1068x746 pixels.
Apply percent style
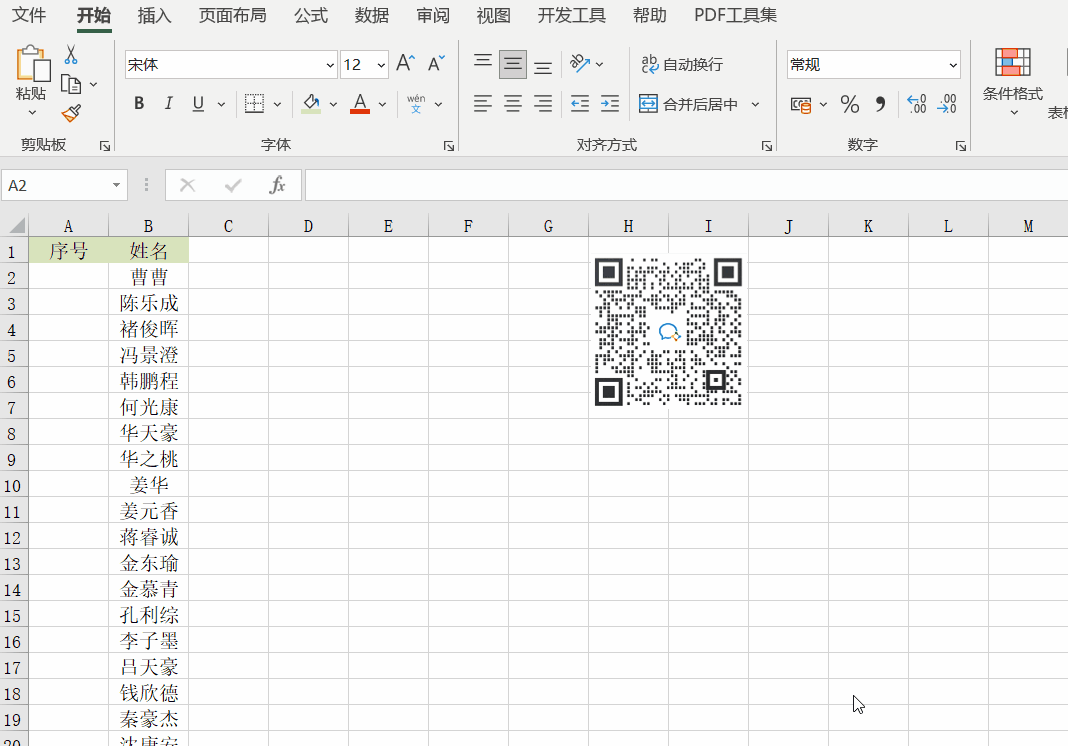849,104
